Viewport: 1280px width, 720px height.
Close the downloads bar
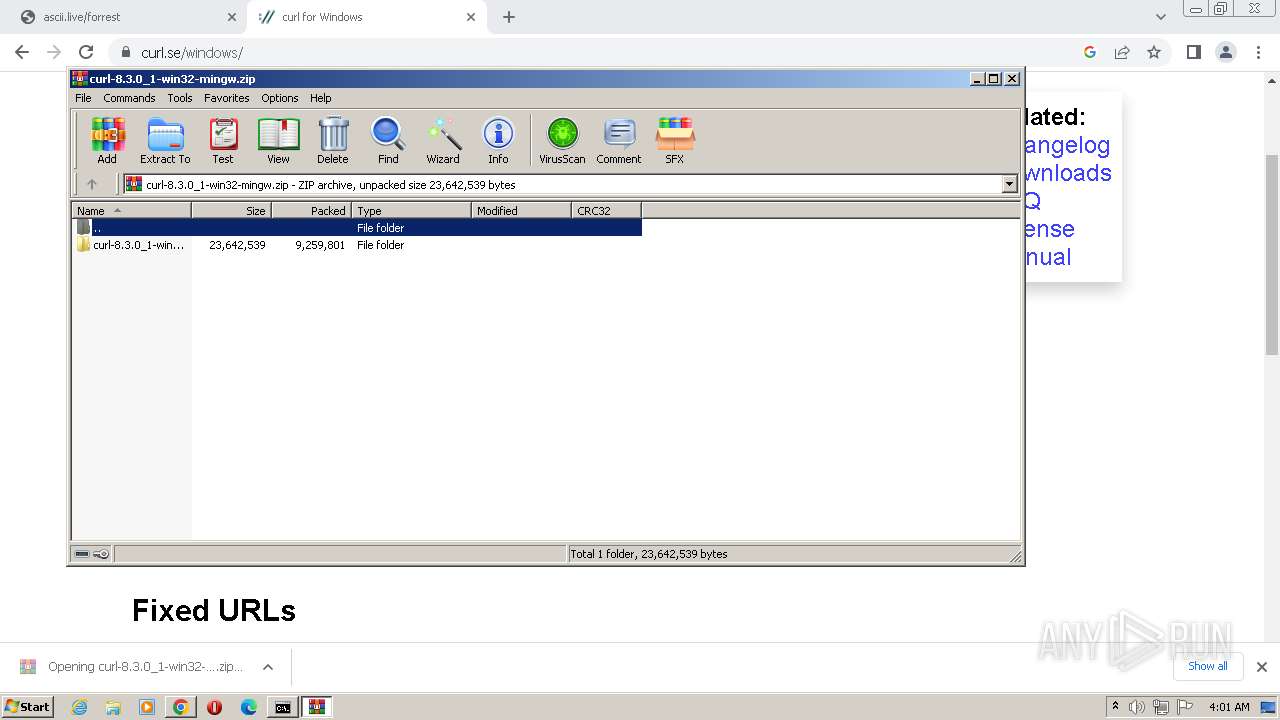[x=1262, y=667]
